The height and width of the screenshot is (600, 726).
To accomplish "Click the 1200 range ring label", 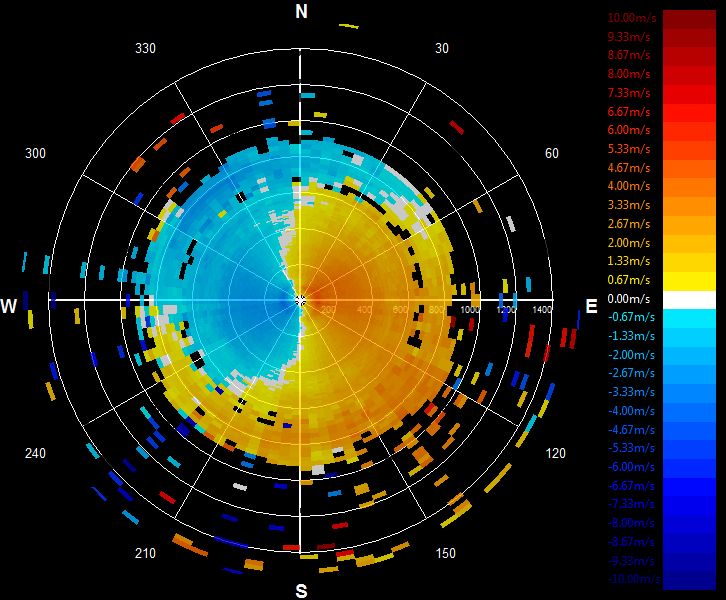I will pos(506,310).
